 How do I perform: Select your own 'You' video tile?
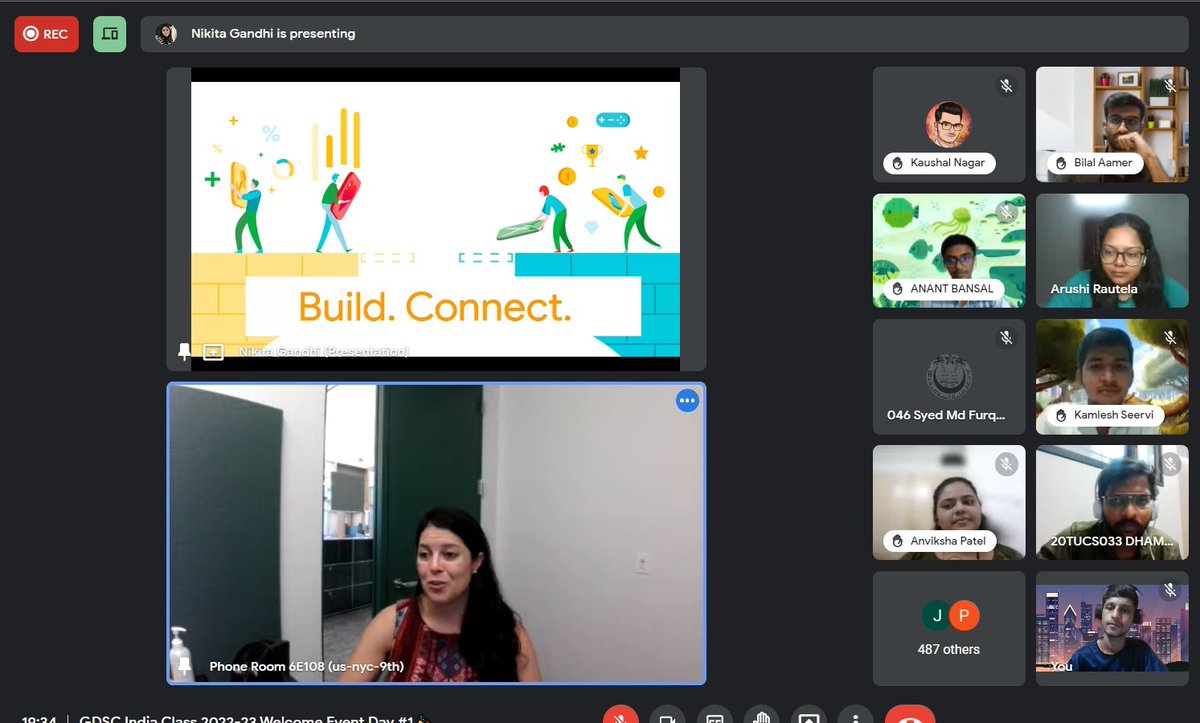pyautogui.click(x=1114, y=628)
